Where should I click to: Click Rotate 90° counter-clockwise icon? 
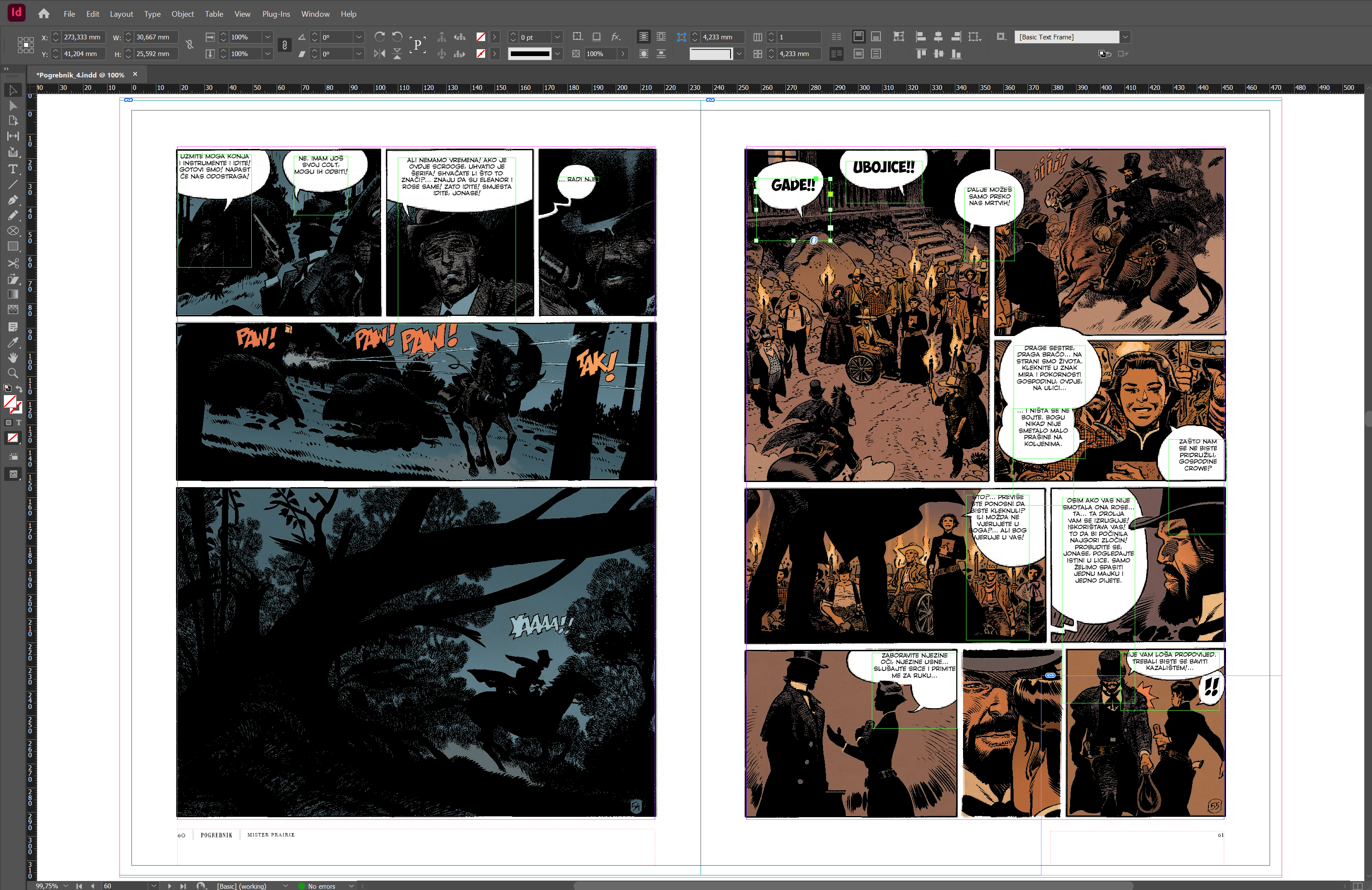[x=397, y=37]
